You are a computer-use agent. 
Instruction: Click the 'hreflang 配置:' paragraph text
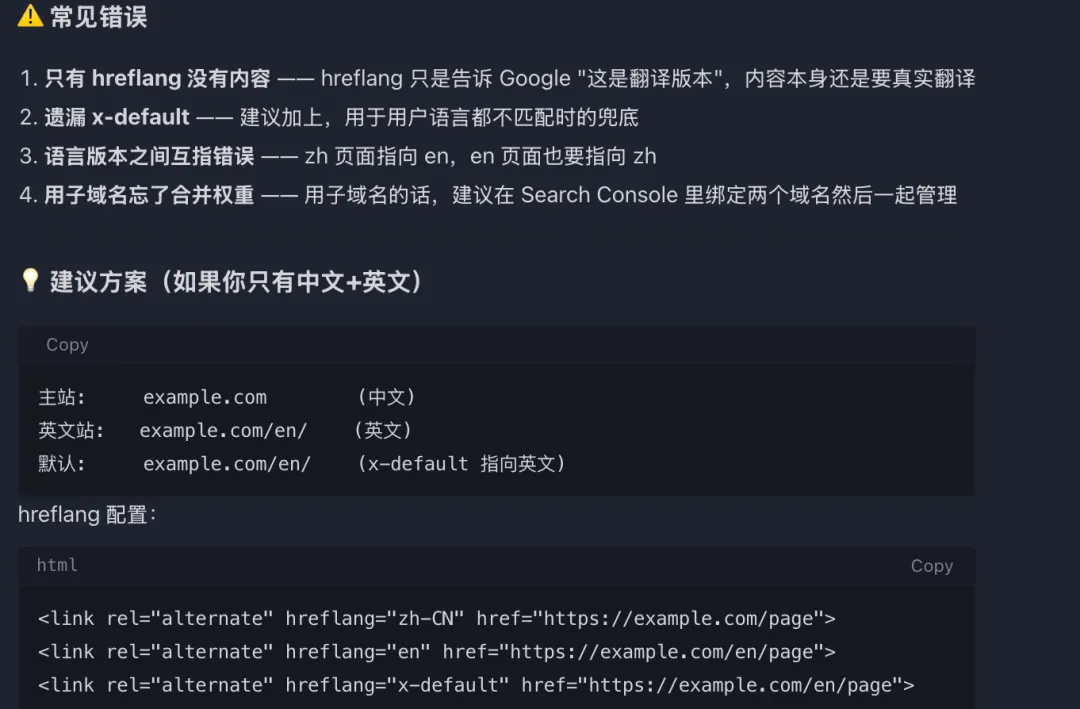87,515
